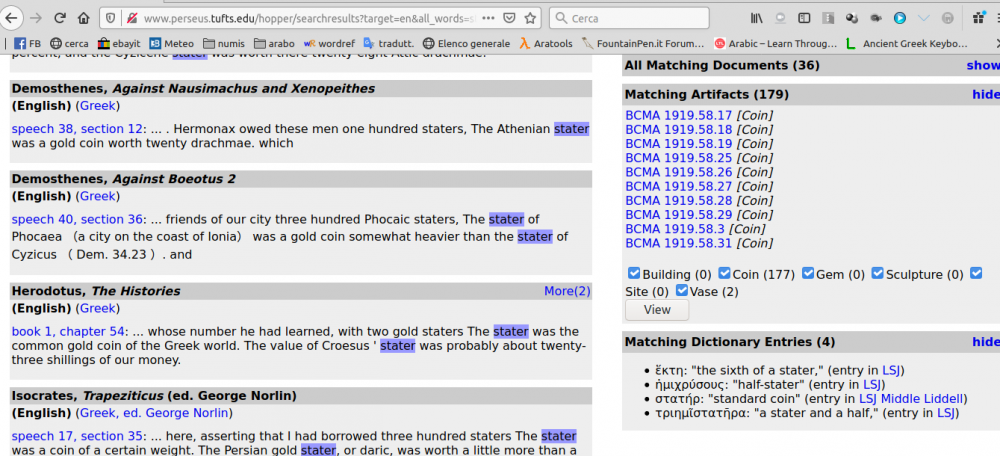
Task: Open the Library toolbar icon
Action: coord(757,18)
